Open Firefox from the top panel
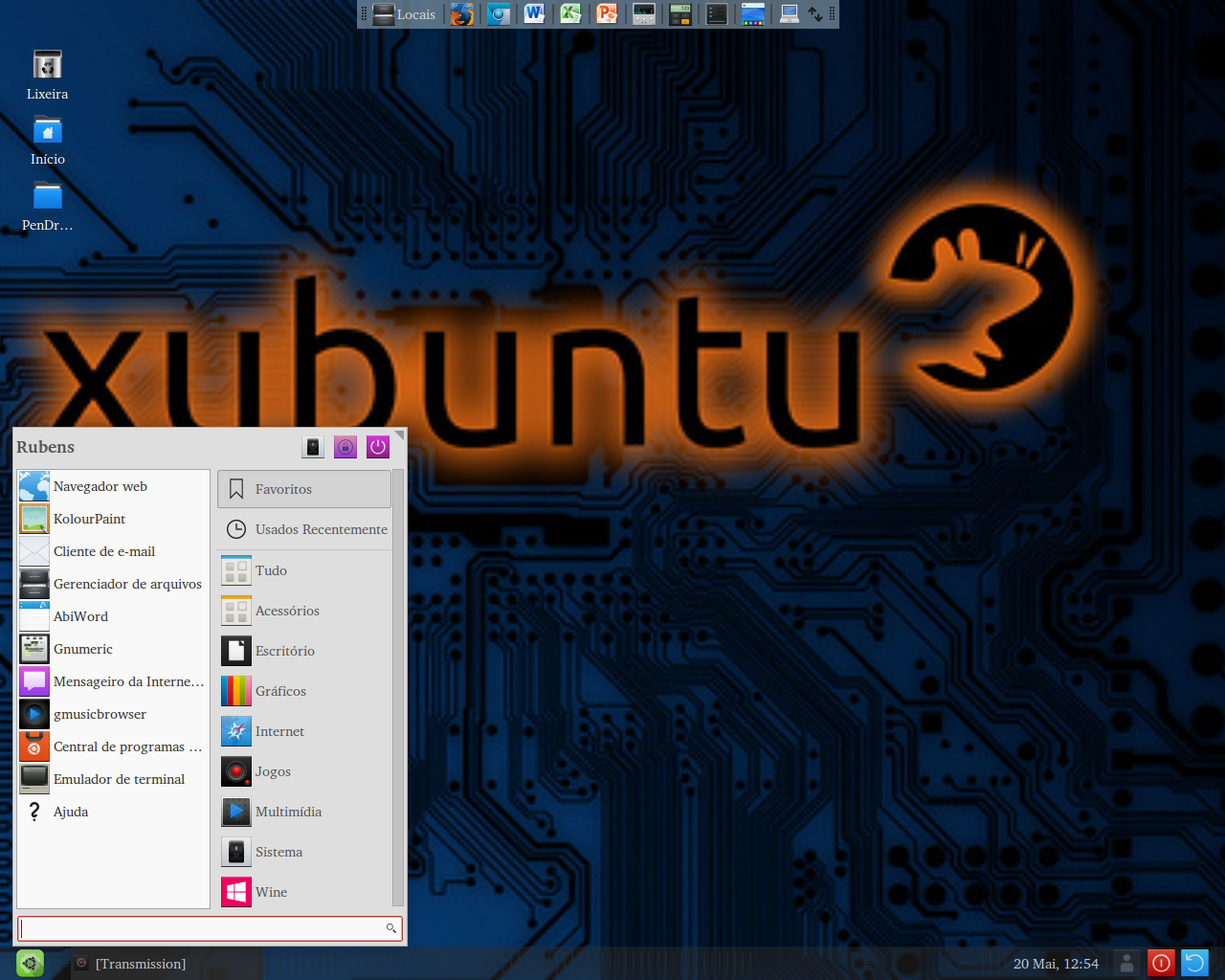Viewport: 1225px width, 980px height. (x=462, y=14)
